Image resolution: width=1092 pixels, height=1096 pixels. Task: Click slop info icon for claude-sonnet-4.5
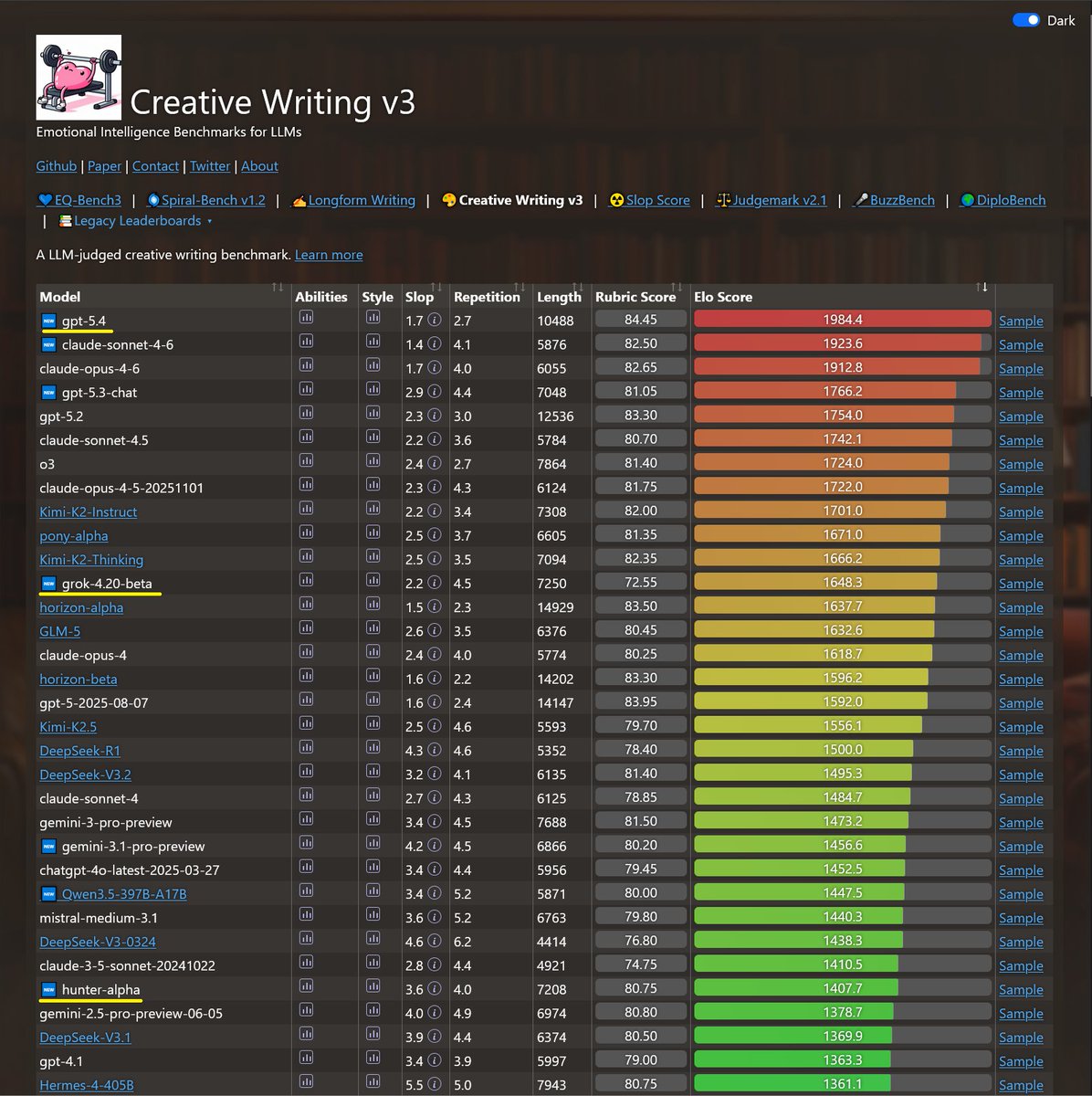tap(435, 439)
